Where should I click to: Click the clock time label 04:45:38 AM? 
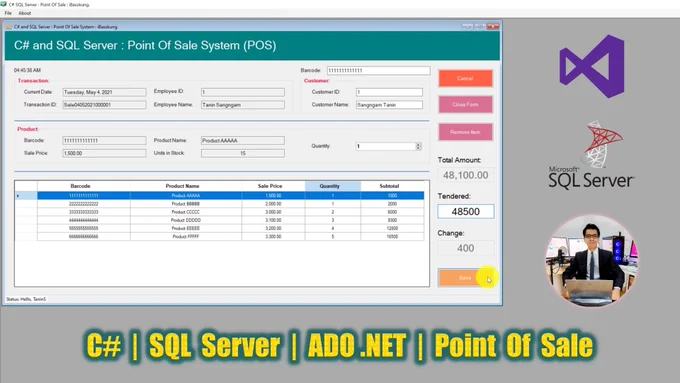[27, 70]
